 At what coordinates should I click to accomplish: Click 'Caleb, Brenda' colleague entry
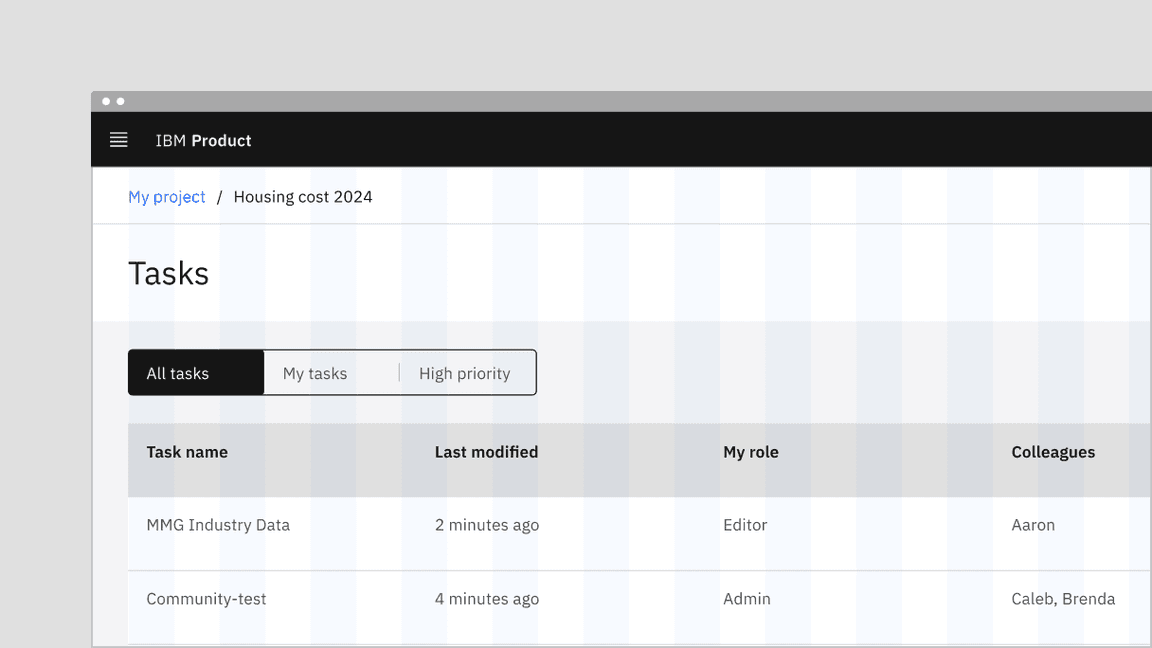[1063, 599]
